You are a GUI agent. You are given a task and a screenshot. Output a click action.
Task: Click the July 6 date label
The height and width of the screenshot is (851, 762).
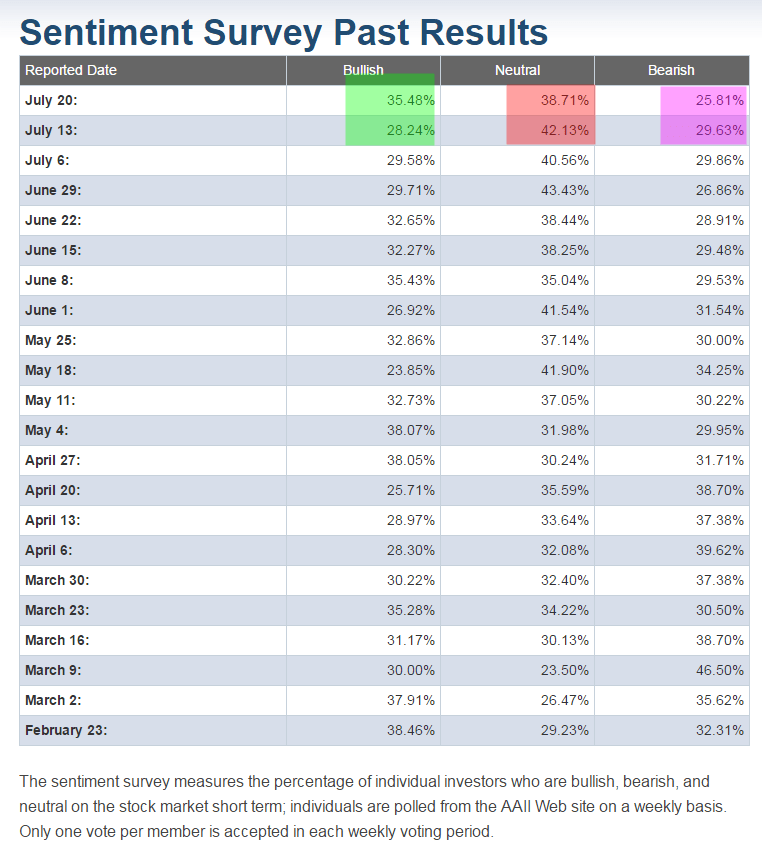click(47, 161)
